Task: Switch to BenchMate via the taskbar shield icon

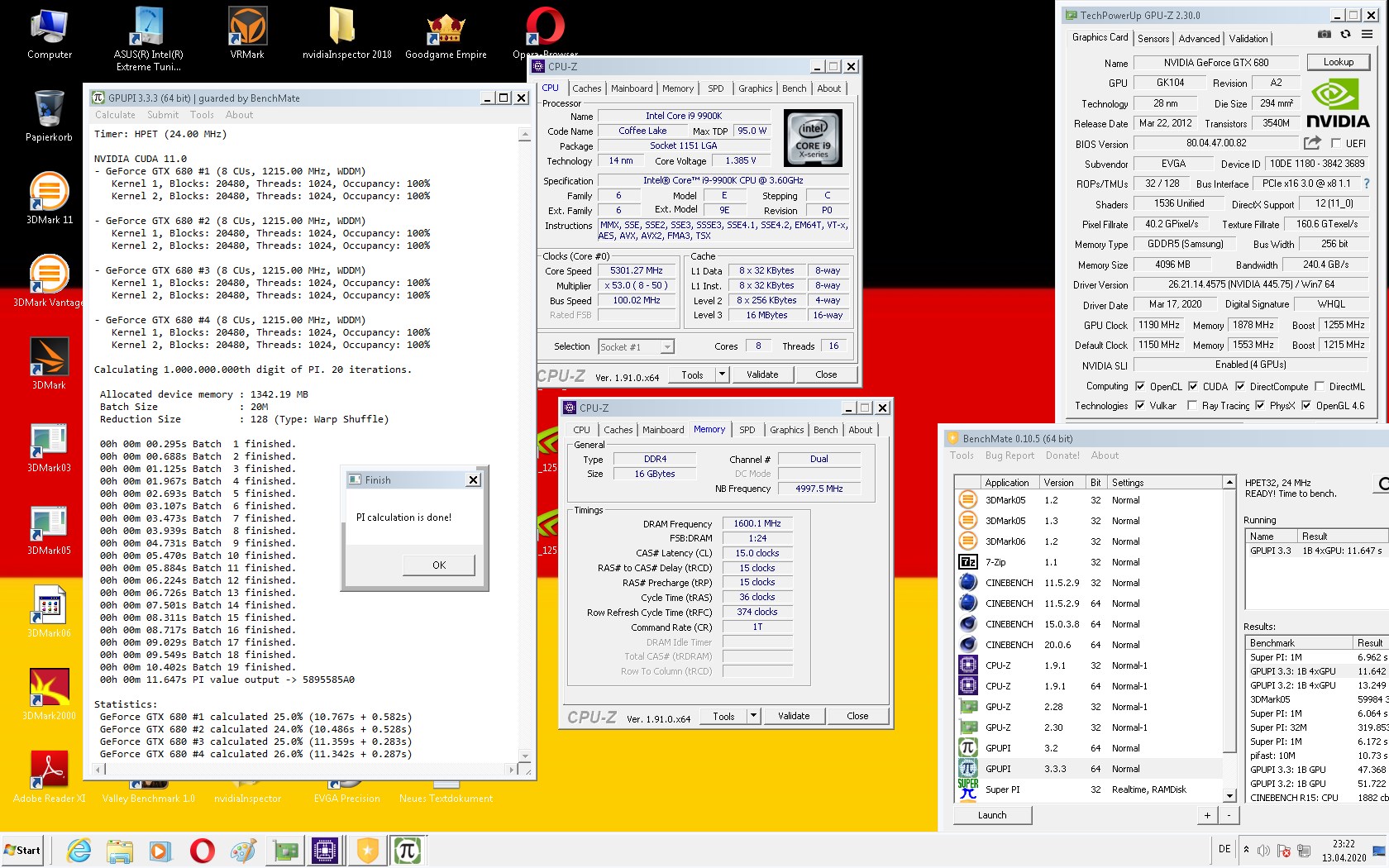Action: 367,851
